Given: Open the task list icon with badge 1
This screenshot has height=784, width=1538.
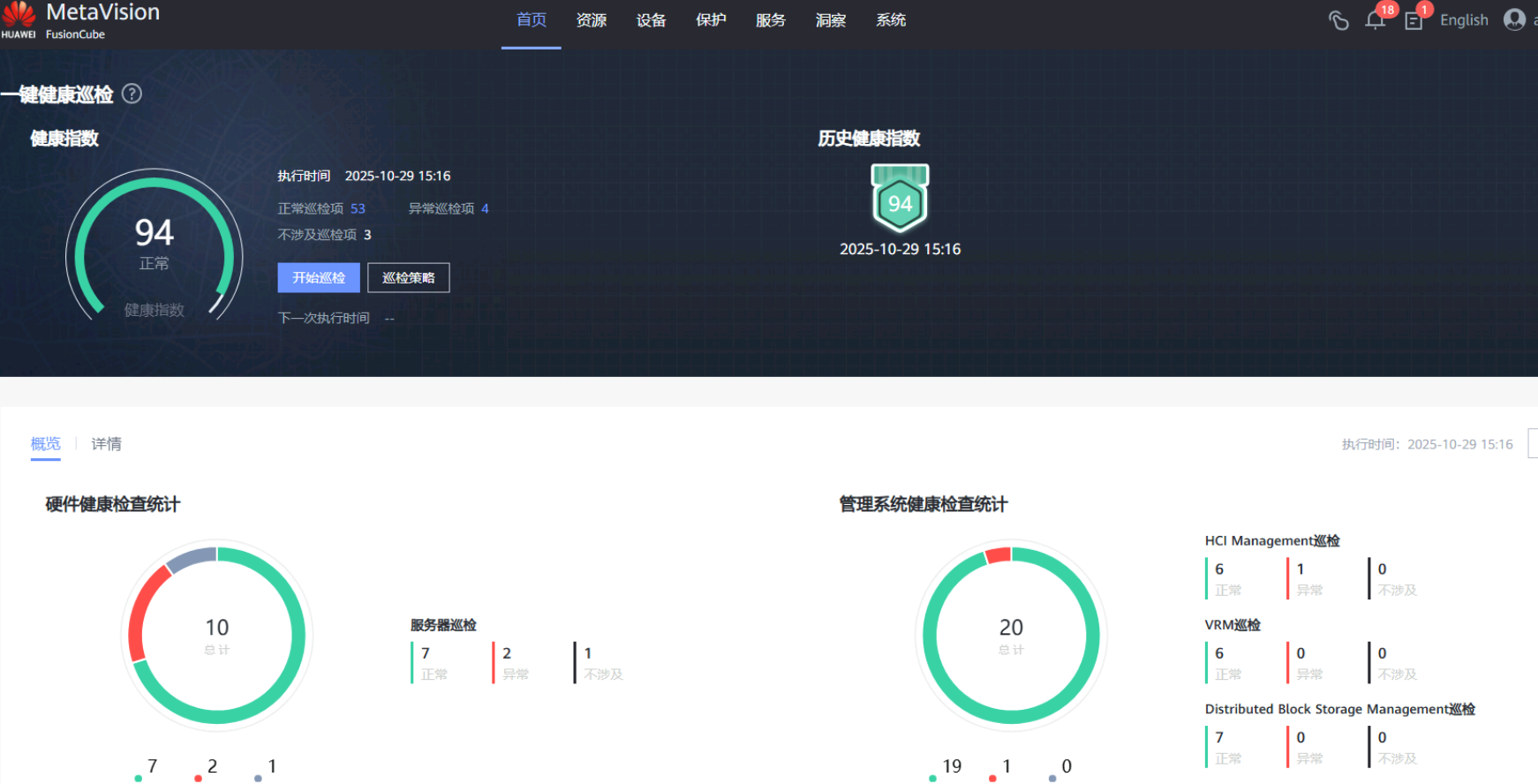Looking at the screenshot, I should [x=1414, y=20].
